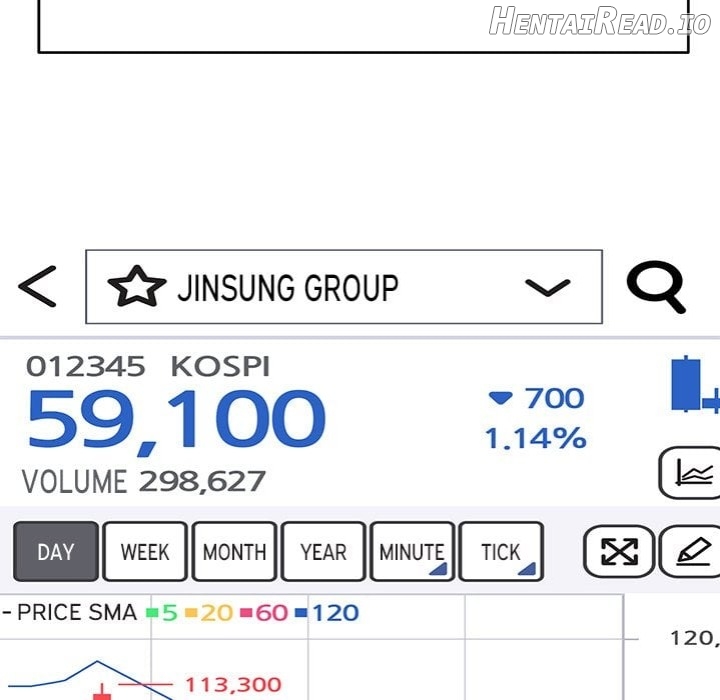Expand the JINSUNG GROUP stock dropdown chevron
The width and height of the screenshot is (720, 700).
point(547,288)
